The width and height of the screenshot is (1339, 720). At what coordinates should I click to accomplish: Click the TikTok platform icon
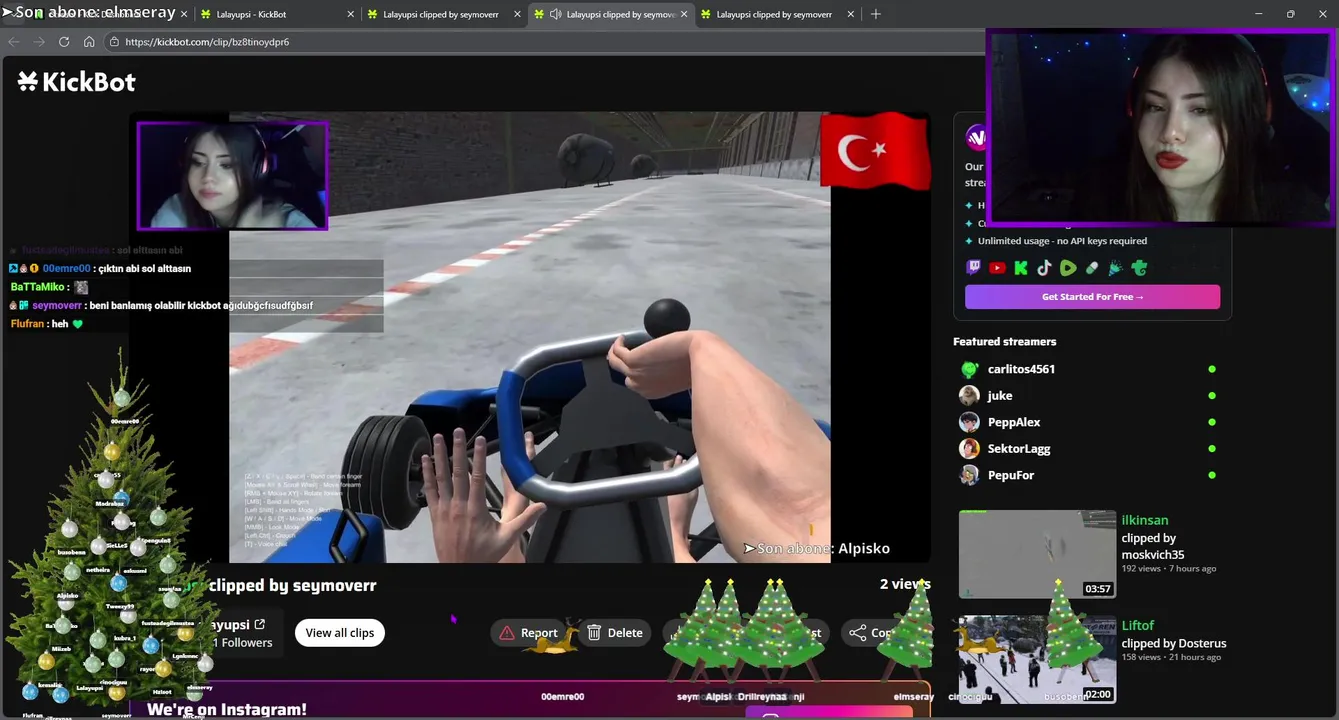(x=1044, y=268)
